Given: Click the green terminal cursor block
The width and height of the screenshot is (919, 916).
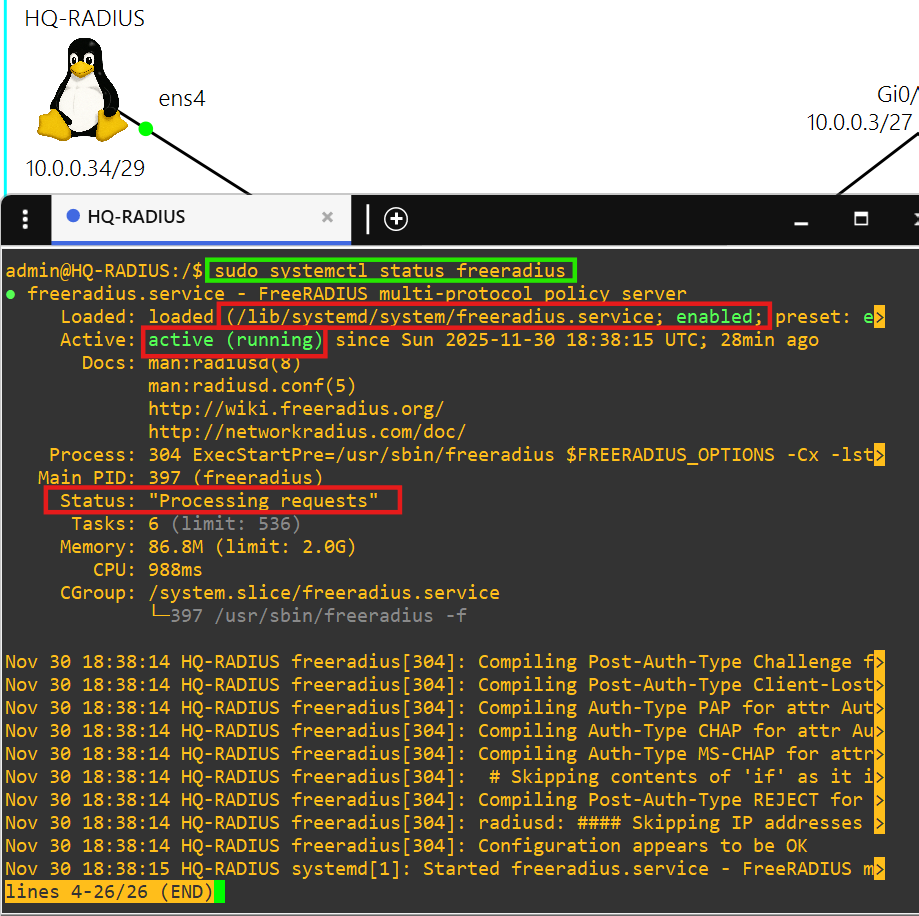Looking at the screenshot, I should [x=219, y=892].
